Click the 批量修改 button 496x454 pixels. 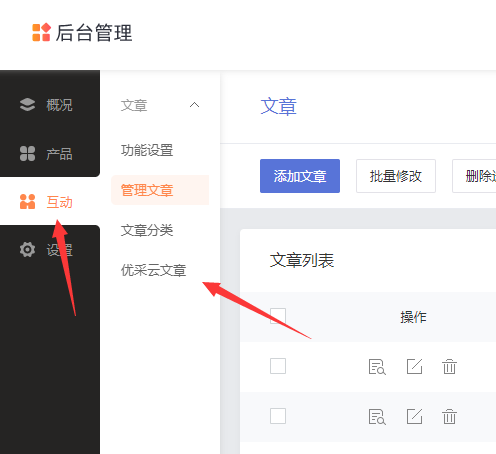(396, 176)
